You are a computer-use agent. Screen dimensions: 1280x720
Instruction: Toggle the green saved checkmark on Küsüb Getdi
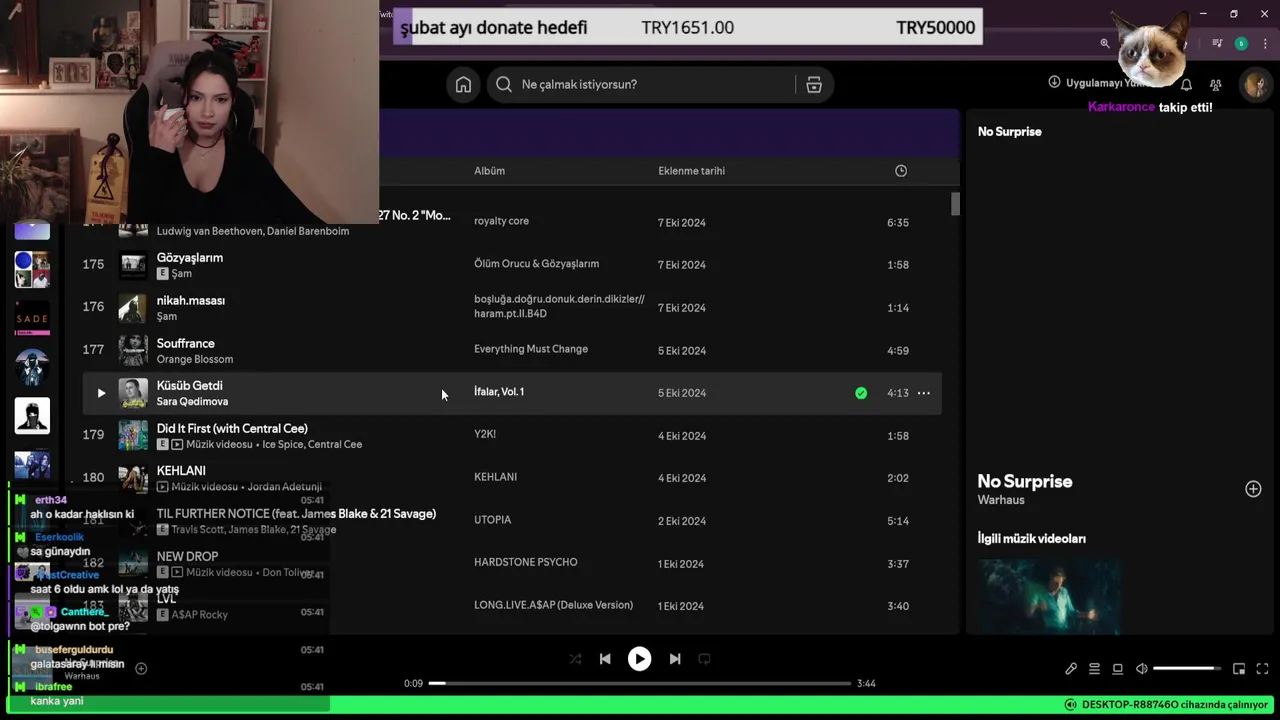coord(861,393)
